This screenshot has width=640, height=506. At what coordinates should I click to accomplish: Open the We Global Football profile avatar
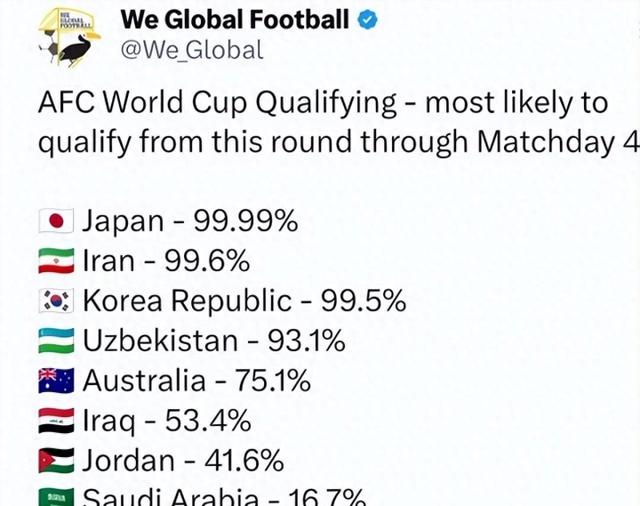pyautogui.click(x=69, y=37)
